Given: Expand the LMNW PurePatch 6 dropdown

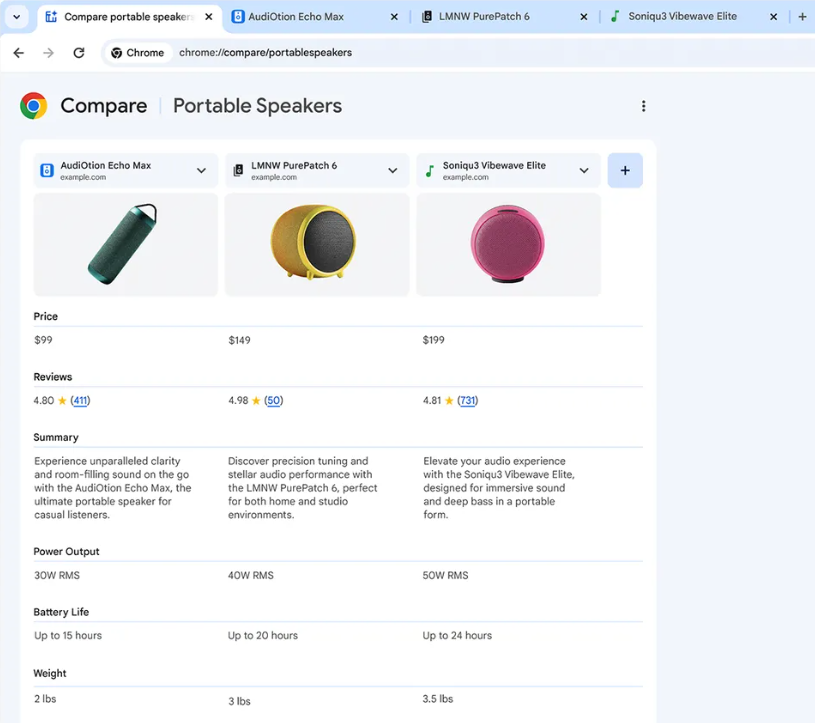Looking at the screenshot, I should pyautogui.click(x=392, y=171).
